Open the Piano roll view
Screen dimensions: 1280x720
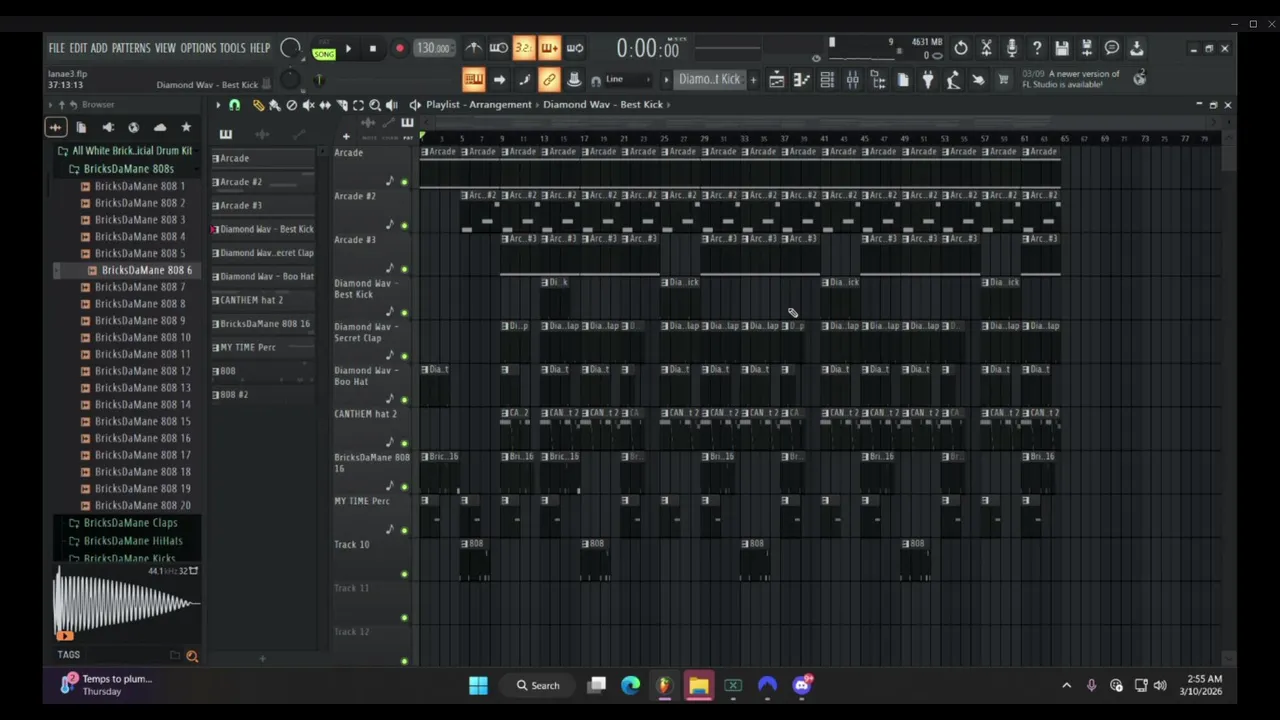click(x=800, y=80)
